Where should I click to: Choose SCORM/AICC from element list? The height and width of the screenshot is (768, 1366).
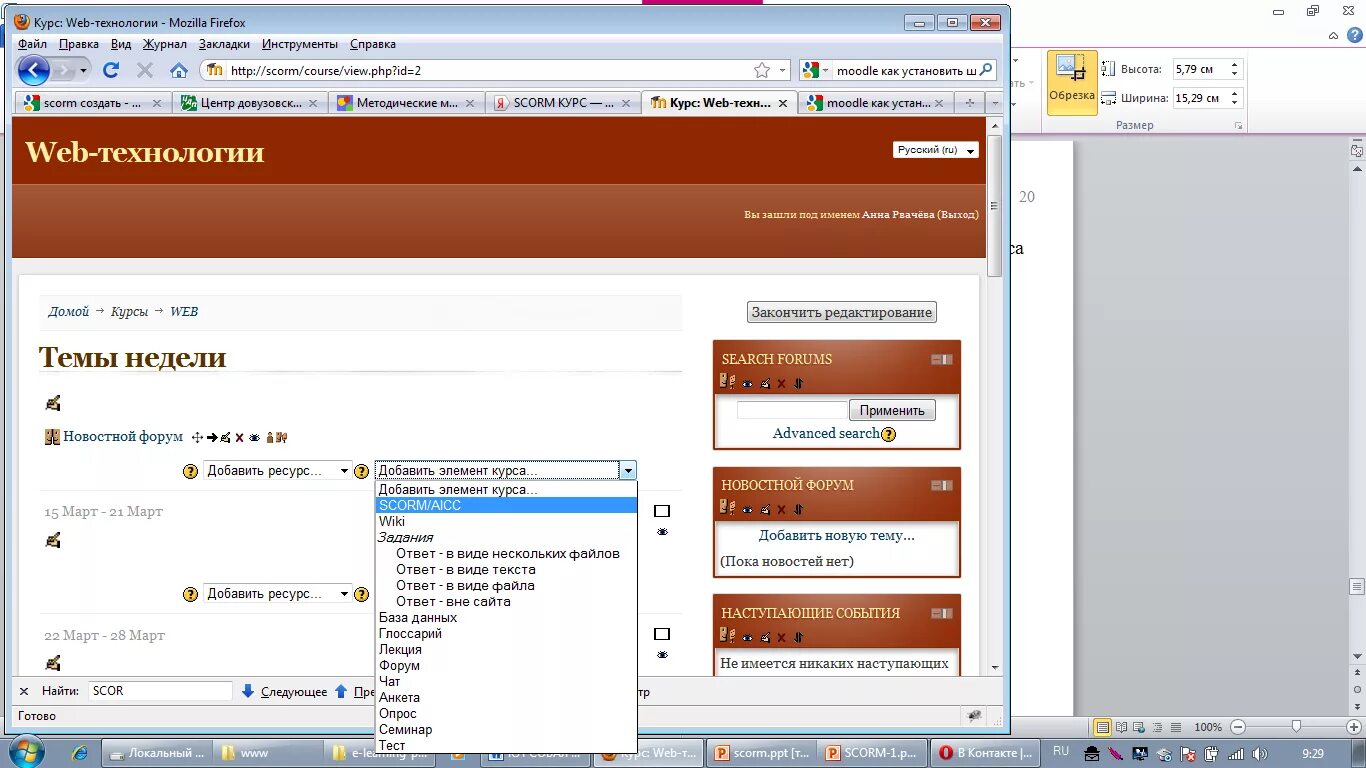click(506, 505)
